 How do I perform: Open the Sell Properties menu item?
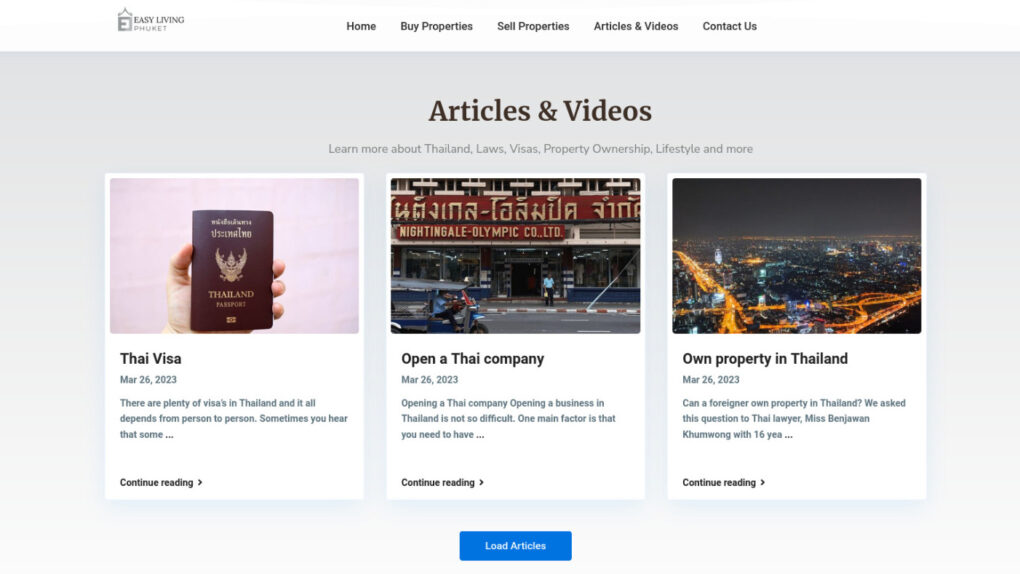[533, 26]
